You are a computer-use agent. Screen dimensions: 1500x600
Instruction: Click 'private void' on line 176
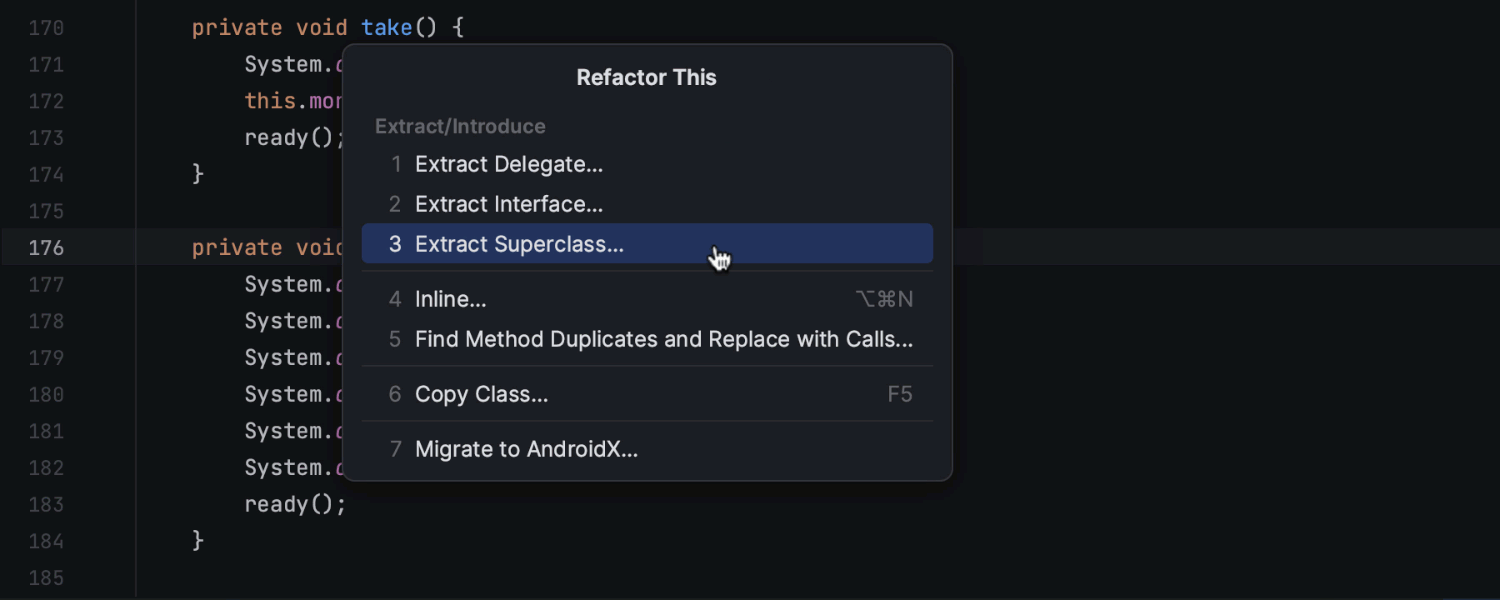click(x=265, y=248)
